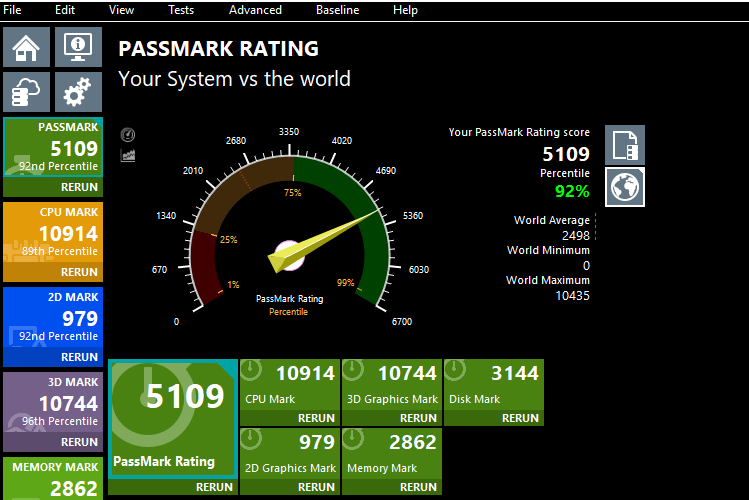
Task: Open the Advanced menu
Action: click(255, 10)
